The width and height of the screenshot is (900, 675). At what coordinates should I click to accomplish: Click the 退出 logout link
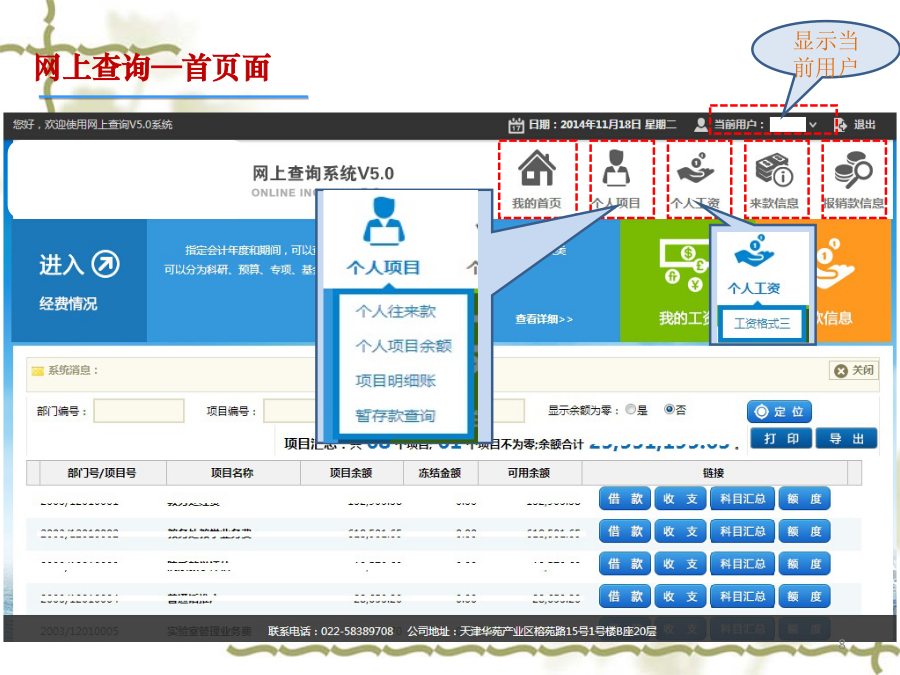pos(864,125)
